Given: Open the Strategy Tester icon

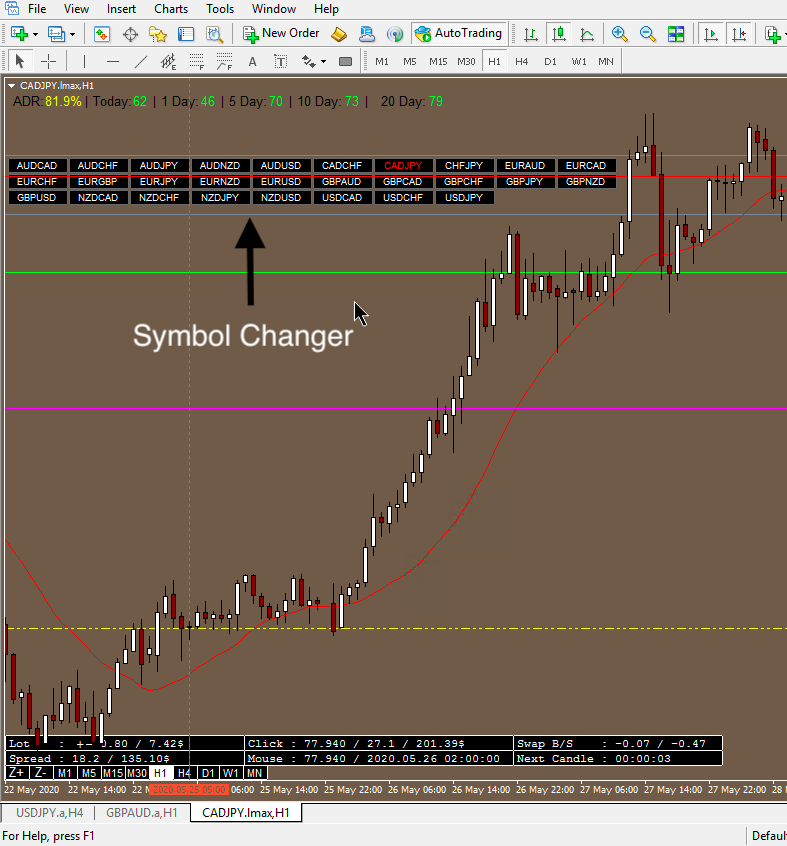Looking at the screenshot, I should point(215,35).
